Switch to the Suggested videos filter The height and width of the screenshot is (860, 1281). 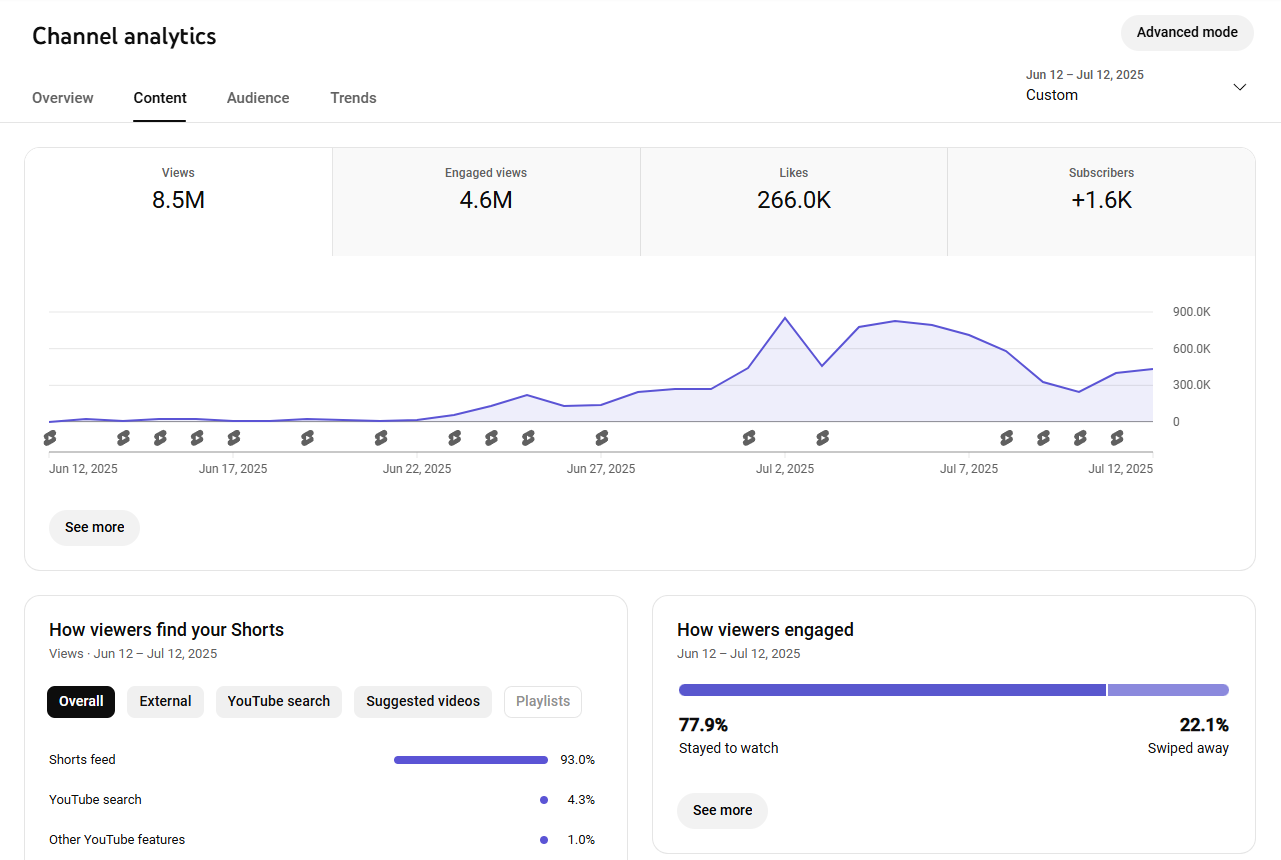click(422, 702)
